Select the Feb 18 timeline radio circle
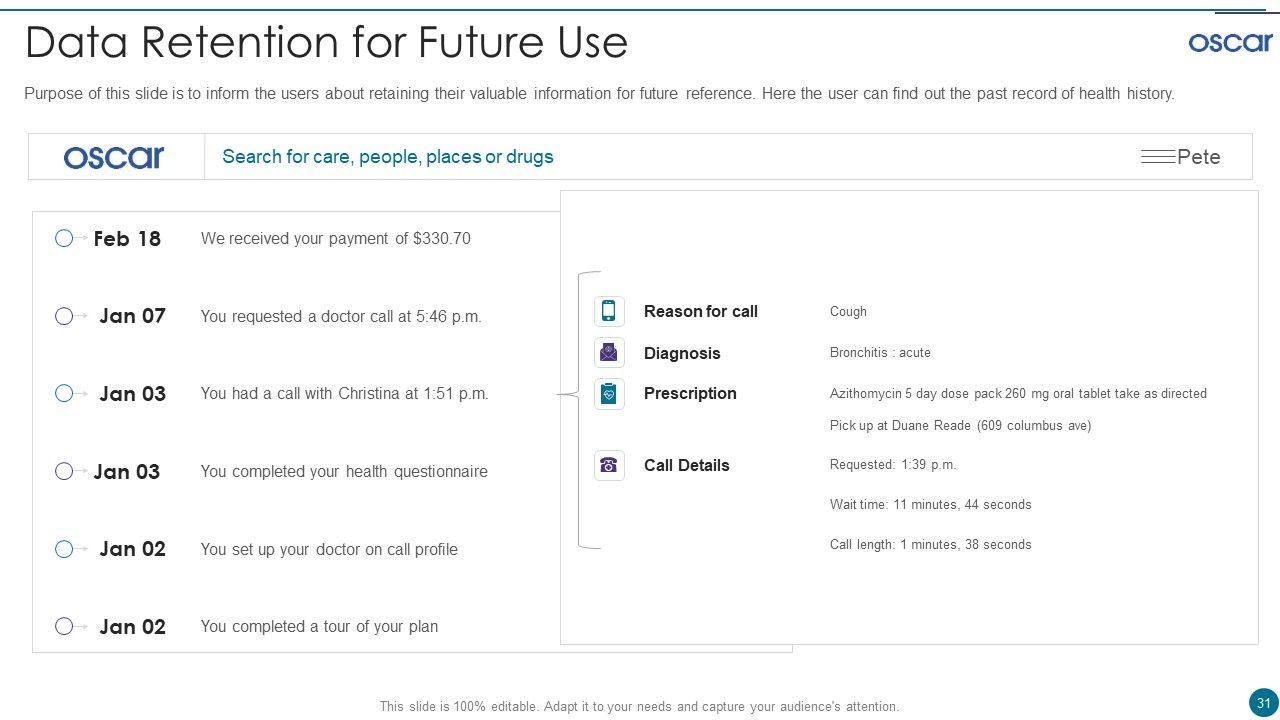The image size is (1280, 720). click(64, 238)
